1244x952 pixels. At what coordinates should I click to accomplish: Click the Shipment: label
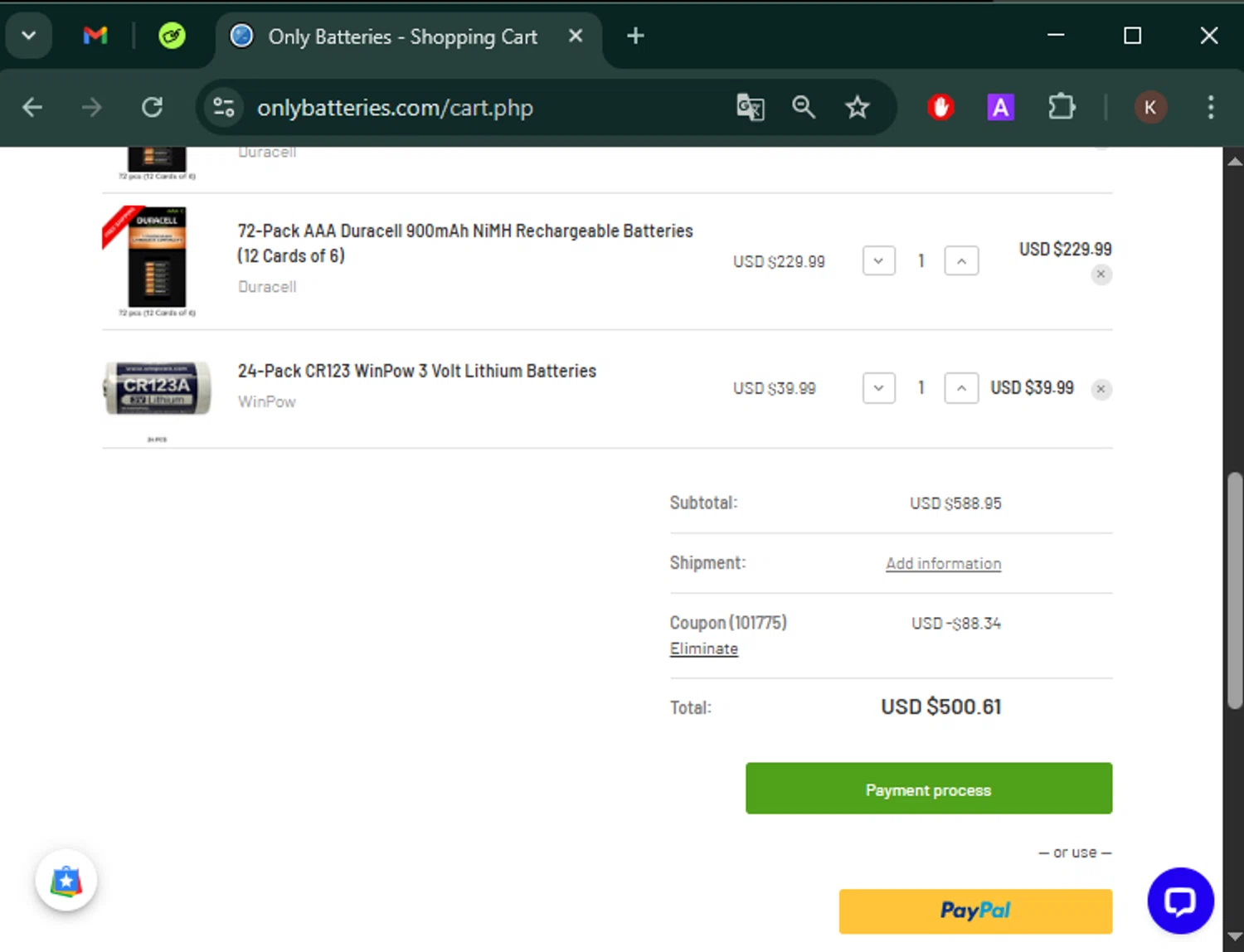[707, 562]
